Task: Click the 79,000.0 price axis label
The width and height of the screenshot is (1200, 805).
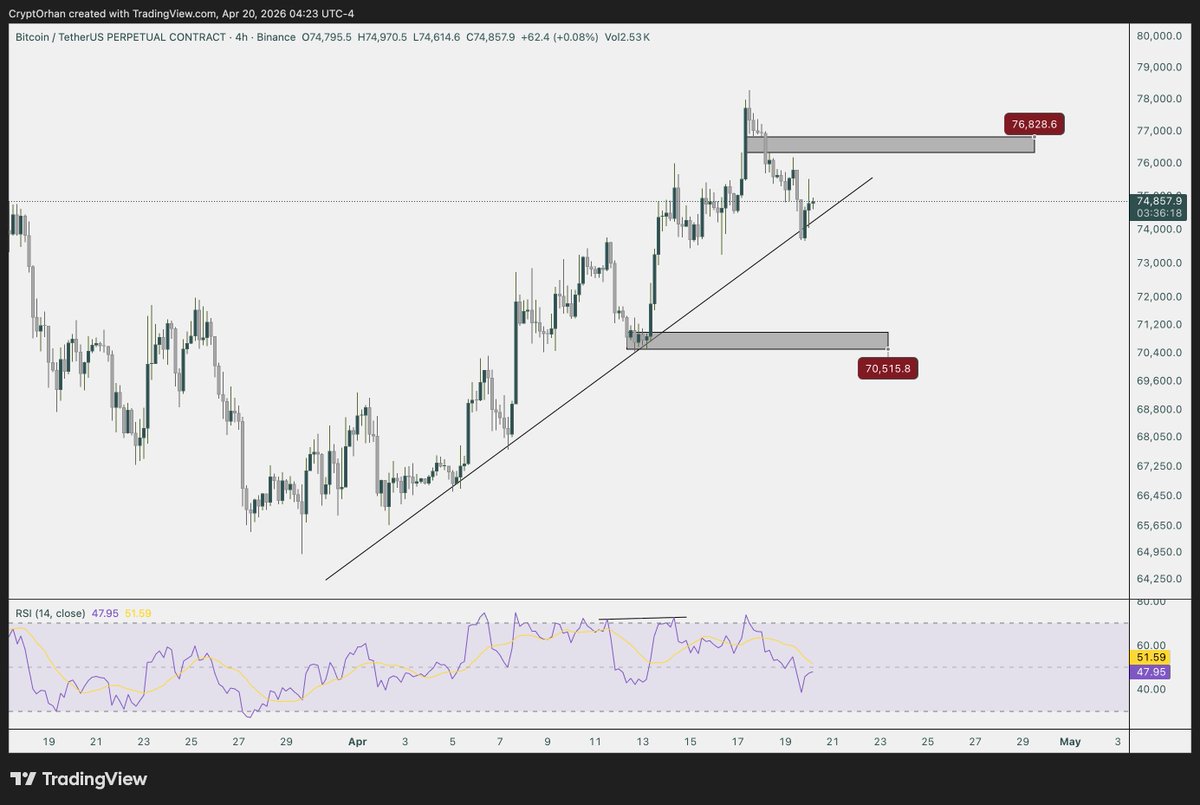Action: click(1160, 67)
